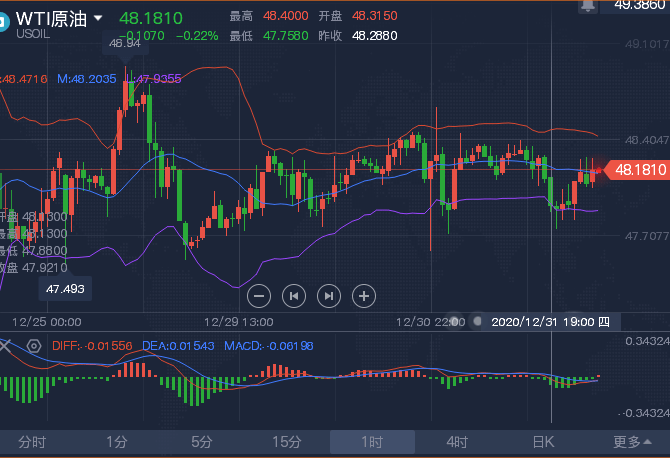Click the 47.493 low price label
This screenshot has width=670, height=458.
point(65,289)
